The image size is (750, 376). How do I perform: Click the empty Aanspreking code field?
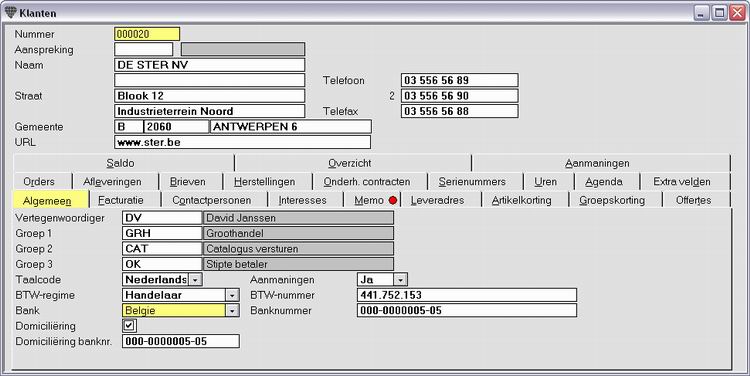[143, 49]
